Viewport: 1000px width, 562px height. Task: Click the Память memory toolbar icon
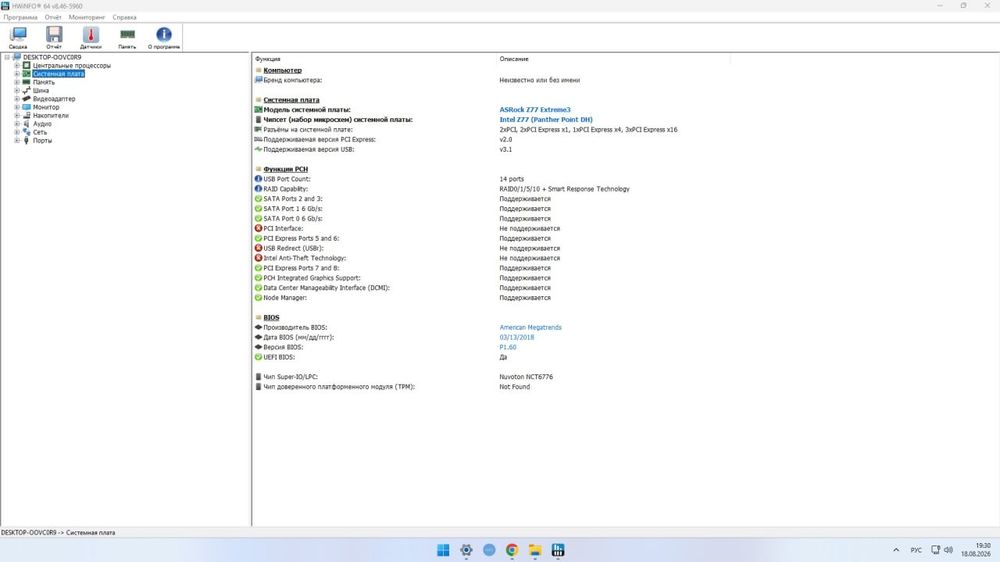(x=127, y=37)
